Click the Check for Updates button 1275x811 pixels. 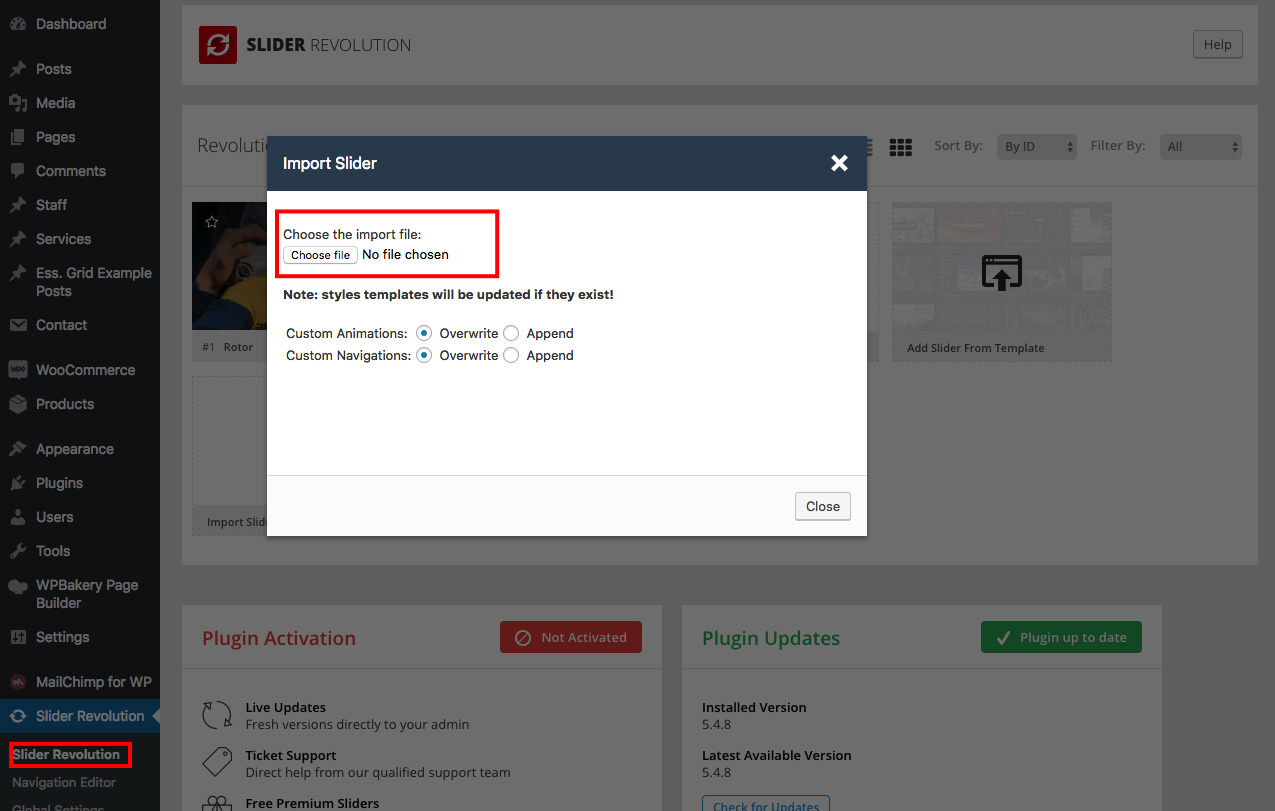tap(766, 803)
